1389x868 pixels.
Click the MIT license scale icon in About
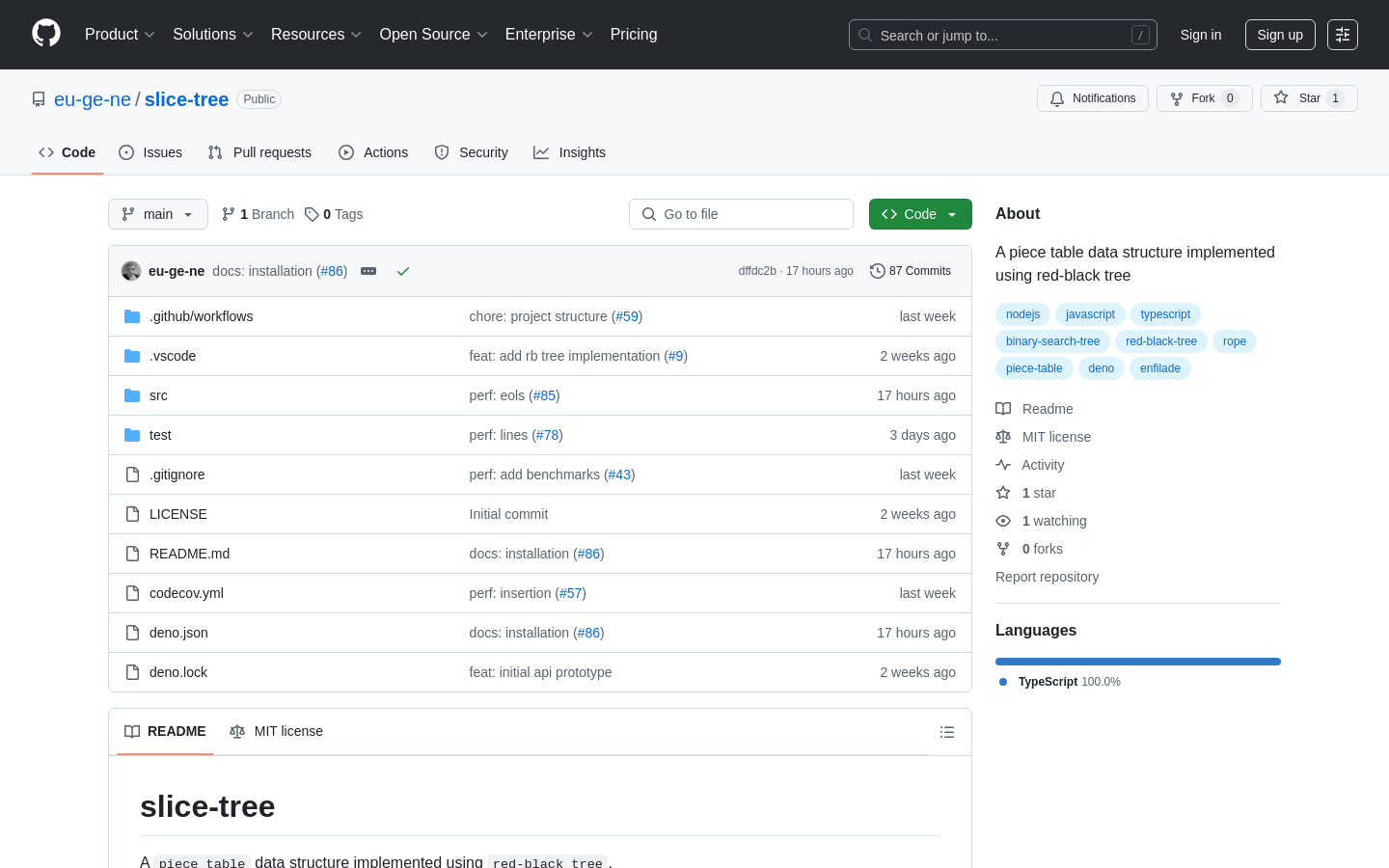(1003, 437)
